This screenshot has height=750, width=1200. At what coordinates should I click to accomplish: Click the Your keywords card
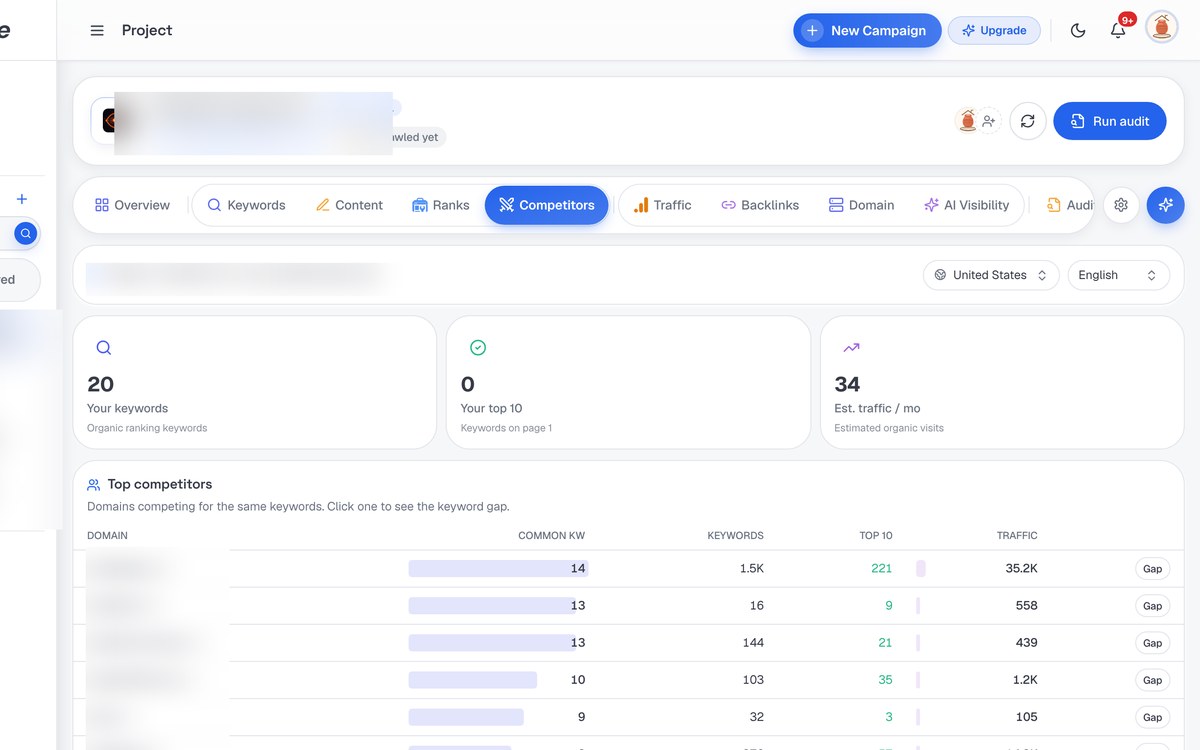(x=255, y=383)
